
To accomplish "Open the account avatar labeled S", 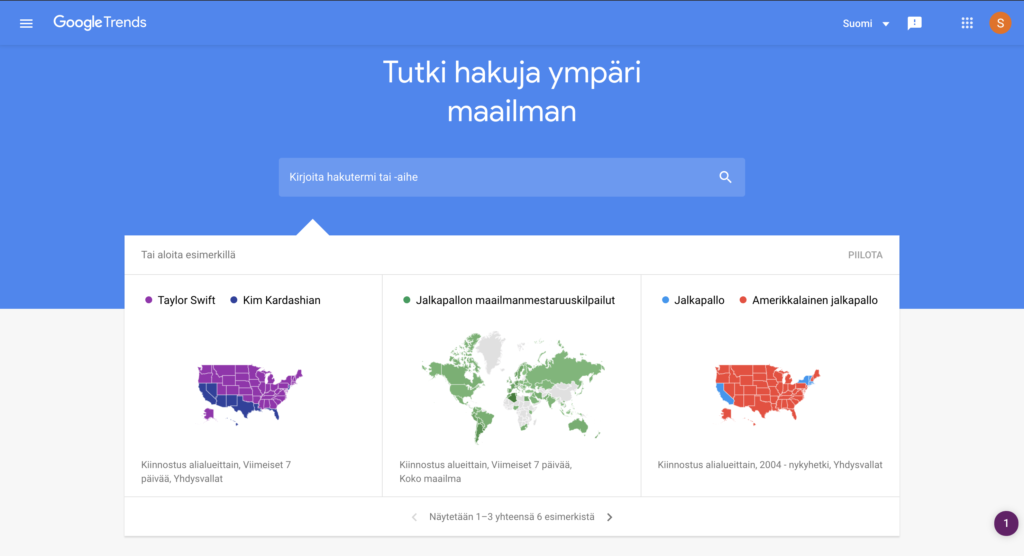I will (x=1000, y=23).
